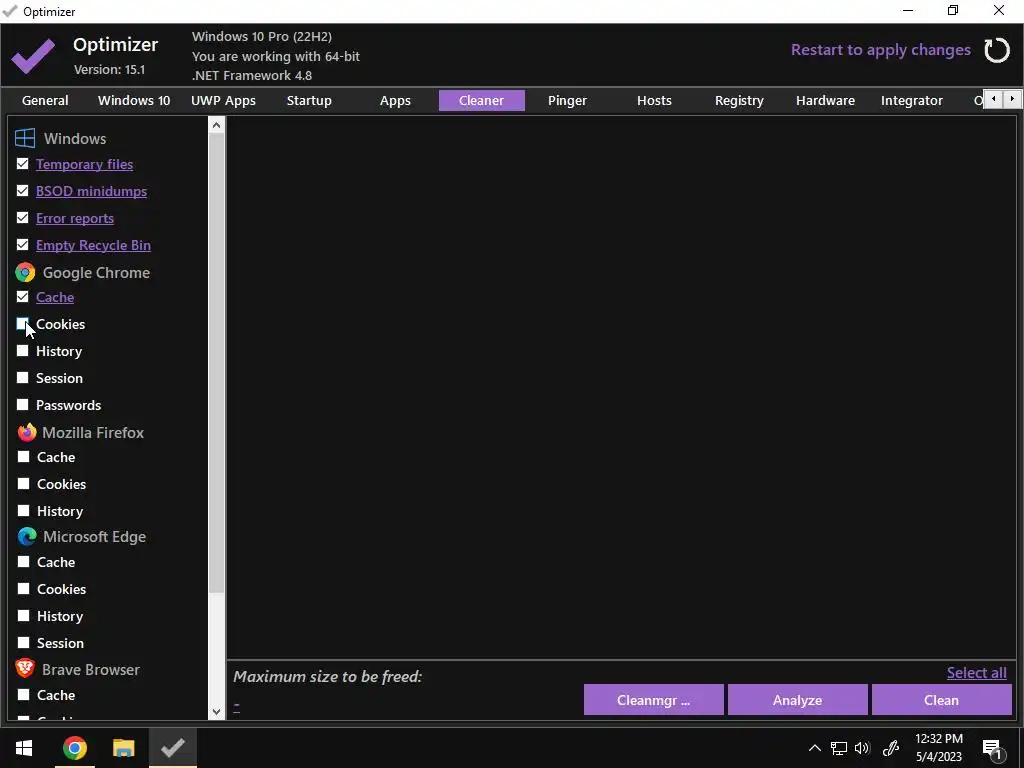This screenshot has width=1024, height=768.
Task: Check the Chrome Passwords checkbox
Action: (x=23, y=405)
